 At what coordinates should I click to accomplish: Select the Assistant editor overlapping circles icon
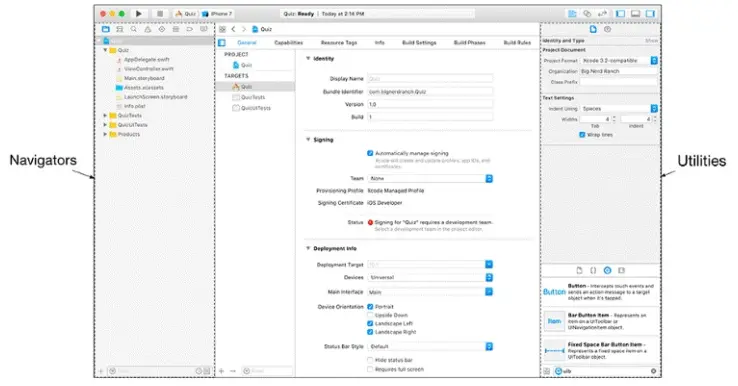(x=587, y=14)
